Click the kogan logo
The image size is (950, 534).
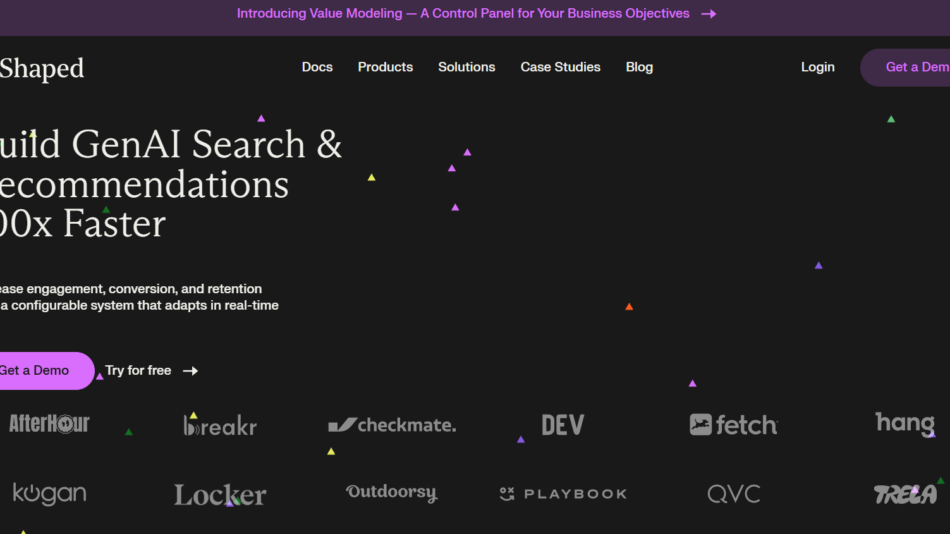coord(49,494)
